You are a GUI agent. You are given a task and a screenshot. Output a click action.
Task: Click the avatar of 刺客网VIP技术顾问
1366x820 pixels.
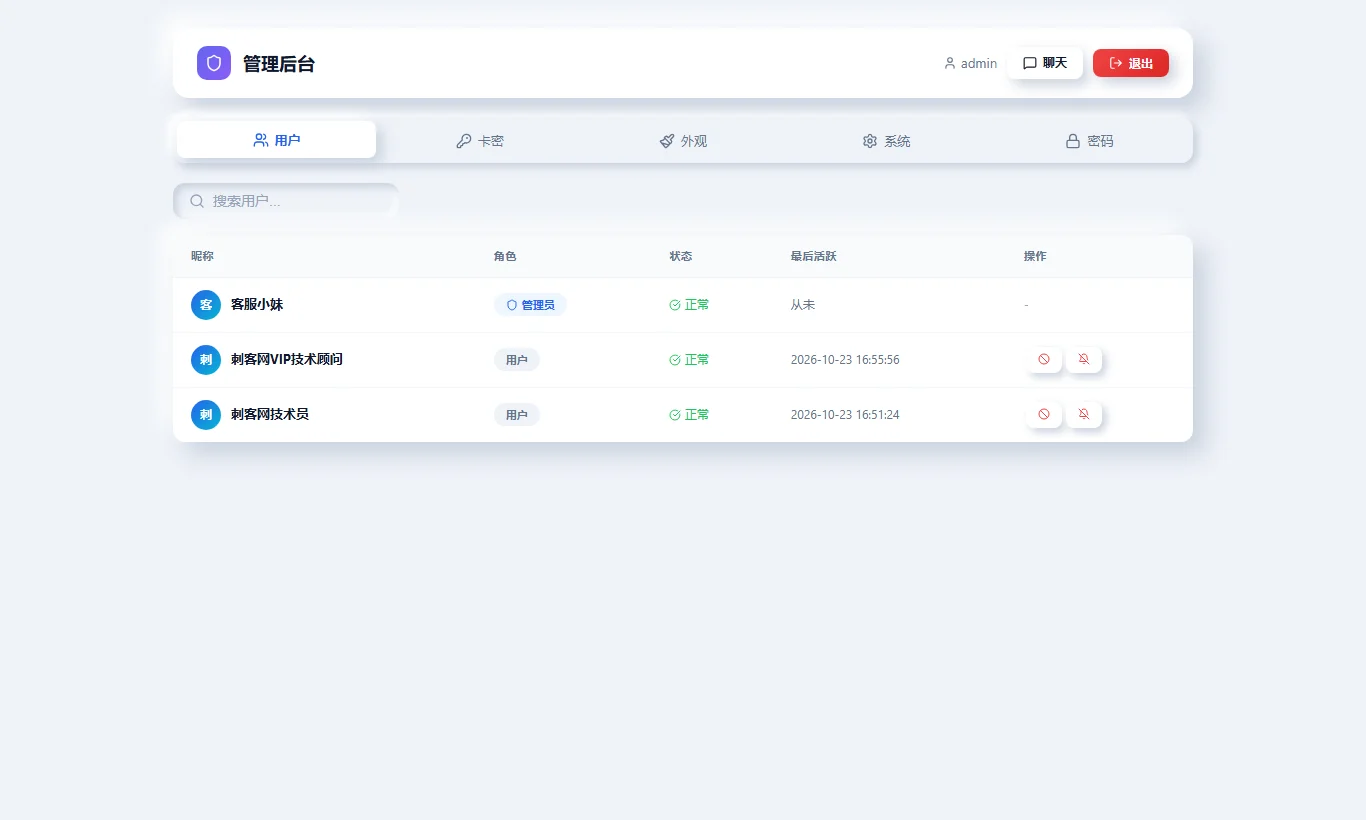[206, 360]
